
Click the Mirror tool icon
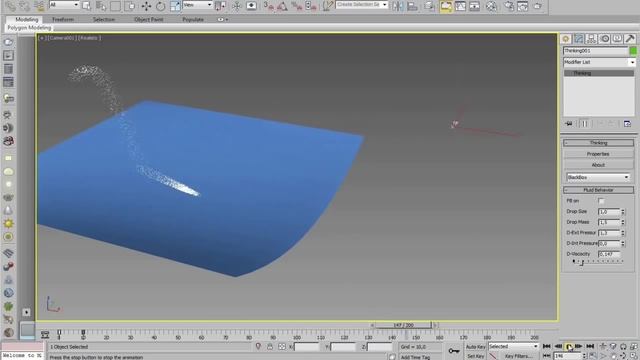point(398,6)
